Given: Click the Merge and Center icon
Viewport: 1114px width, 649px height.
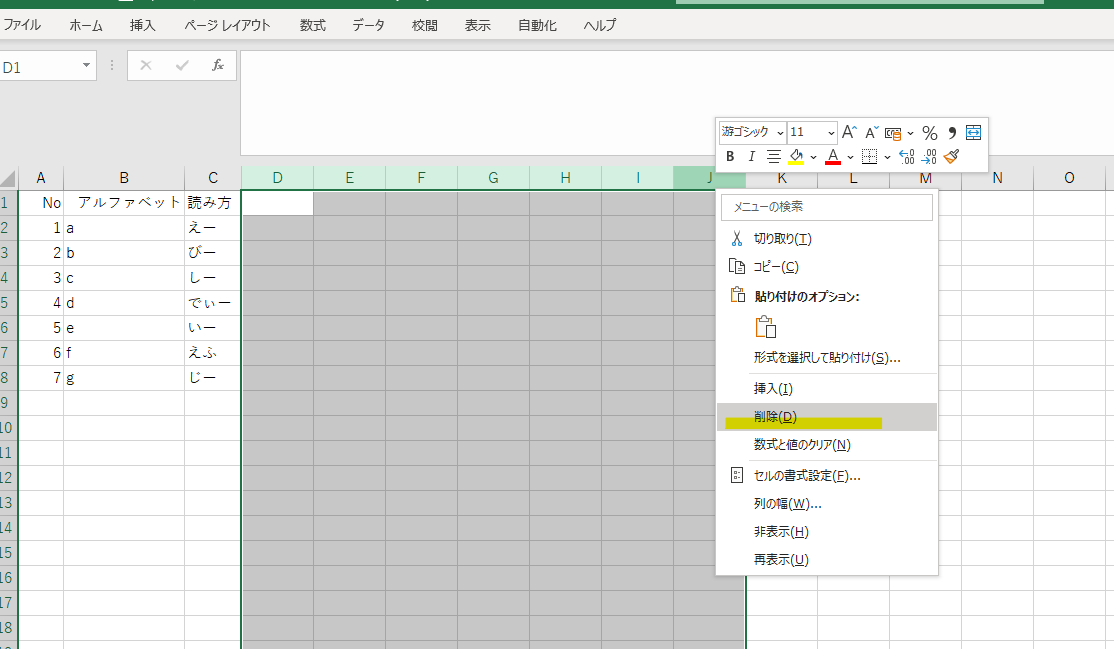Looking at the screenshot, I should pos(972,131).
